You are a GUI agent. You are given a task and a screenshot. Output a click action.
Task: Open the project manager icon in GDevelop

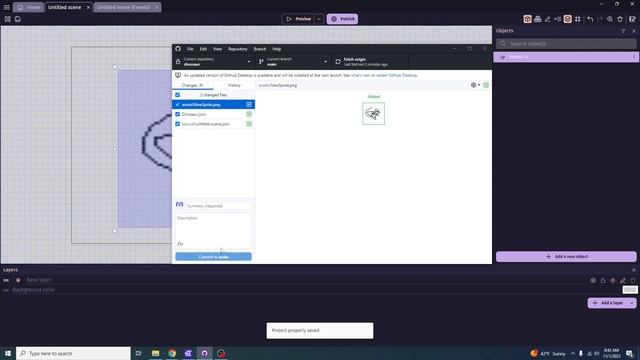pyautogui.click(x=7, y=19)
